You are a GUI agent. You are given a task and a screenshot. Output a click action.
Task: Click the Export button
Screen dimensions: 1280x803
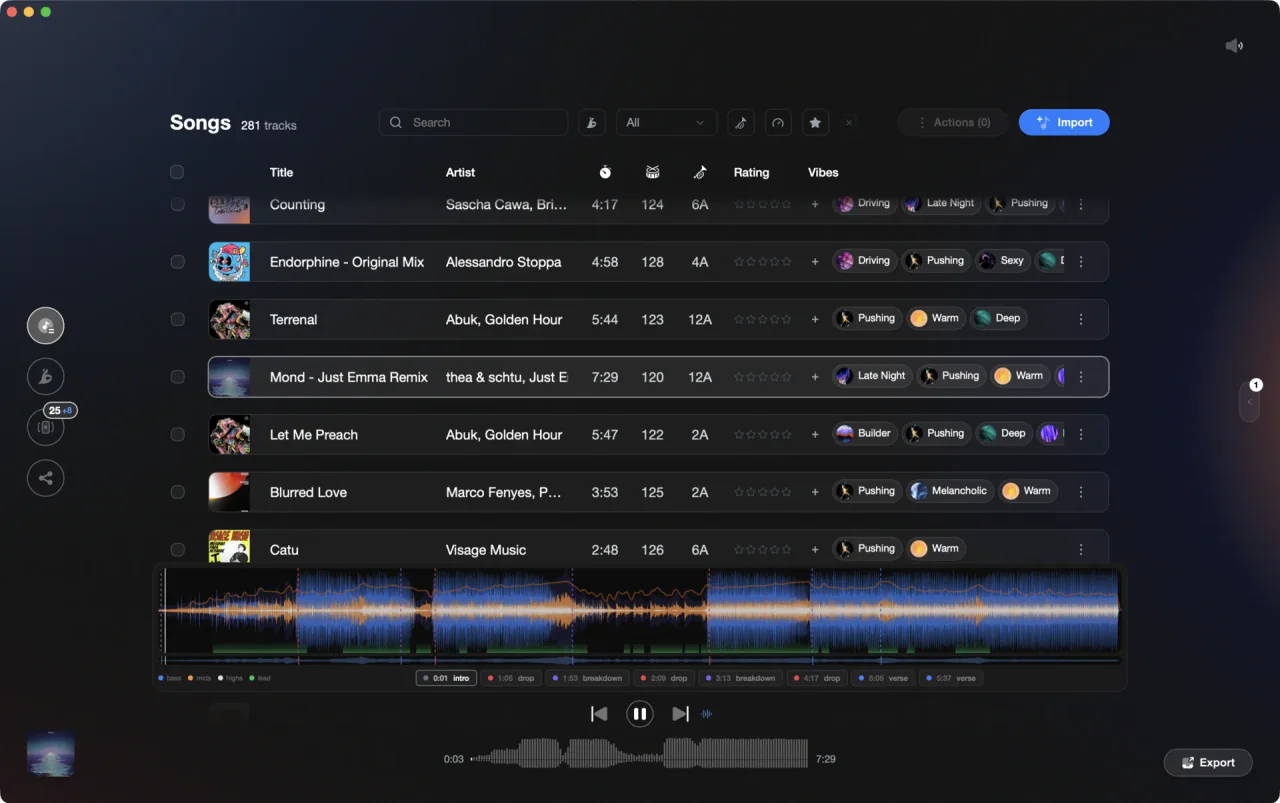click(x=1208, y=762)
